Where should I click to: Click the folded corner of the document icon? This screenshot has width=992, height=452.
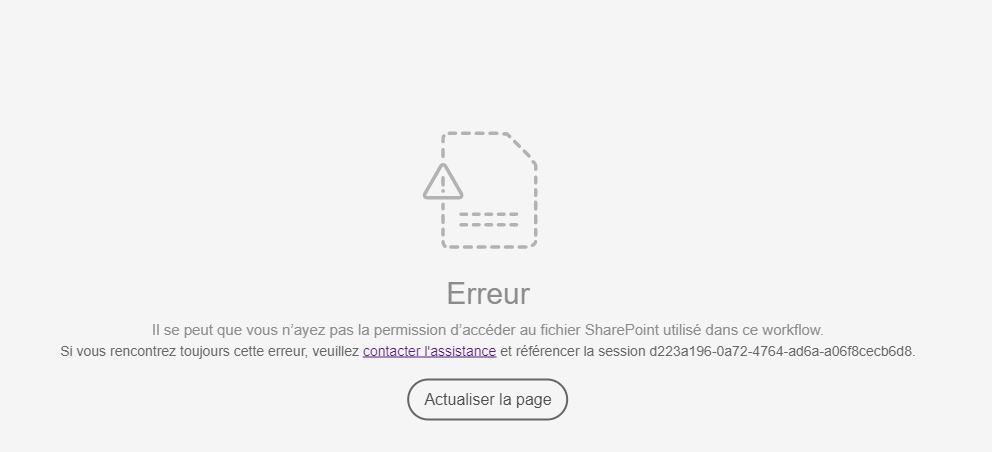(x=523, y=148)
